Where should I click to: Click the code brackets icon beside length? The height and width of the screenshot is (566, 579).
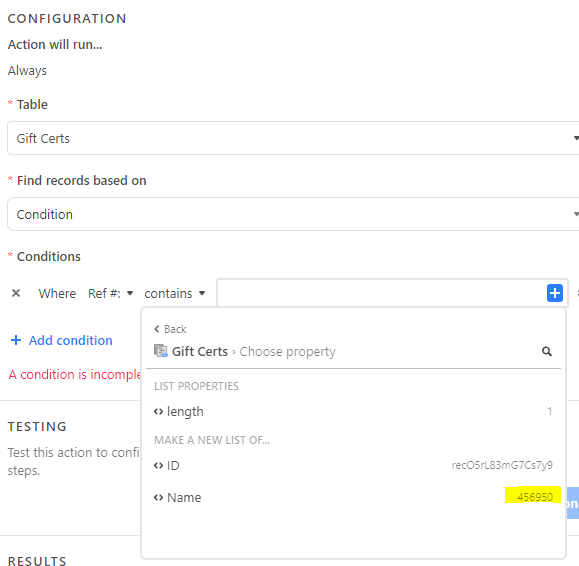[x=158, y=411]
